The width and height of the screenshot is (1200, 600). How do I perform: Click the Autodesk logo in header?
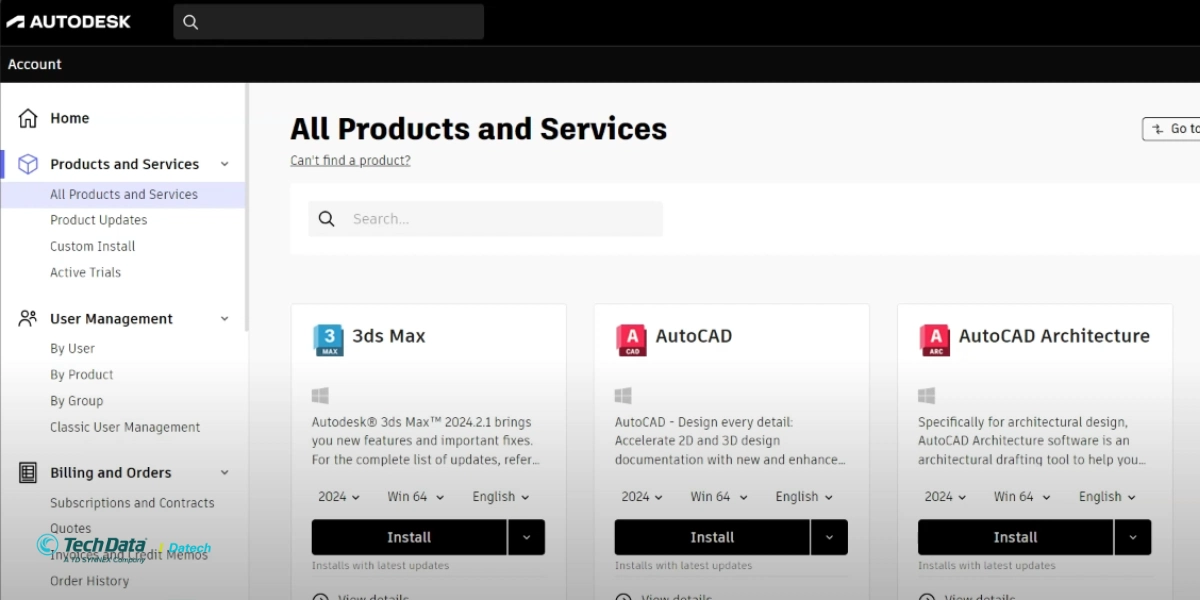[69, 21]
